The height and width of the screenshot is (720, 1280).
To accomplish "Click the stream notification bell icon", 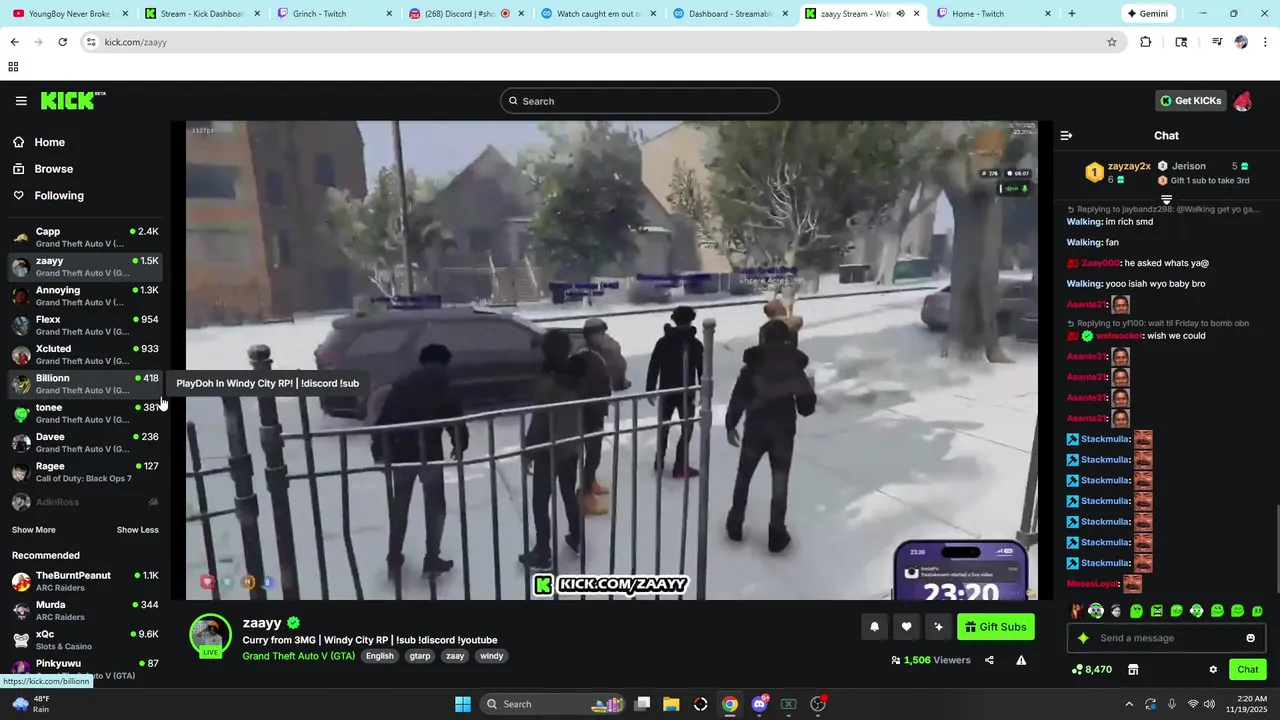I will (874, 627).
